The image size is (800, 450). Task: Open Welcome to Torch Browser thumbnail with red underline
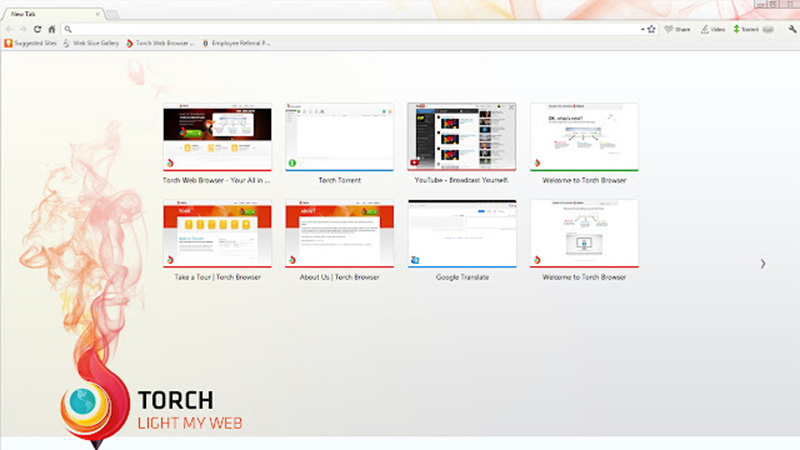coord(584,234)
